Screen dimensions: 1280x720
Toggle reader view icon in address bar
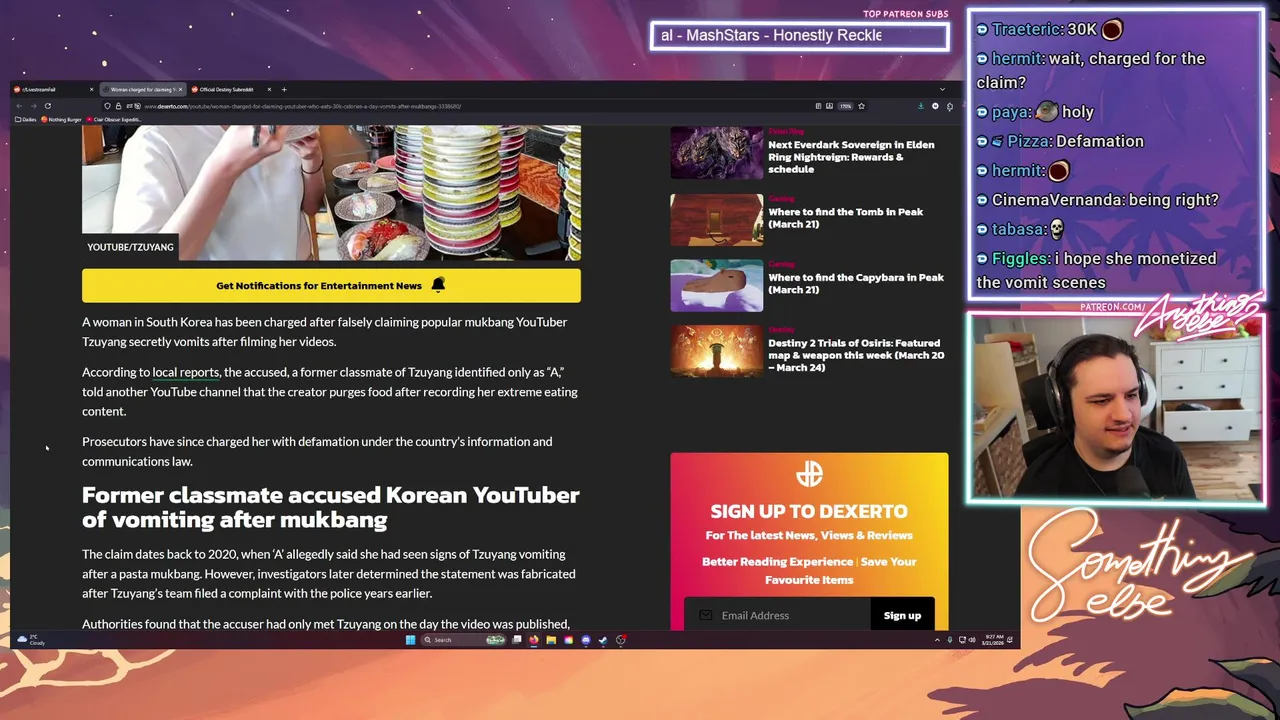(x=818, y=106)
